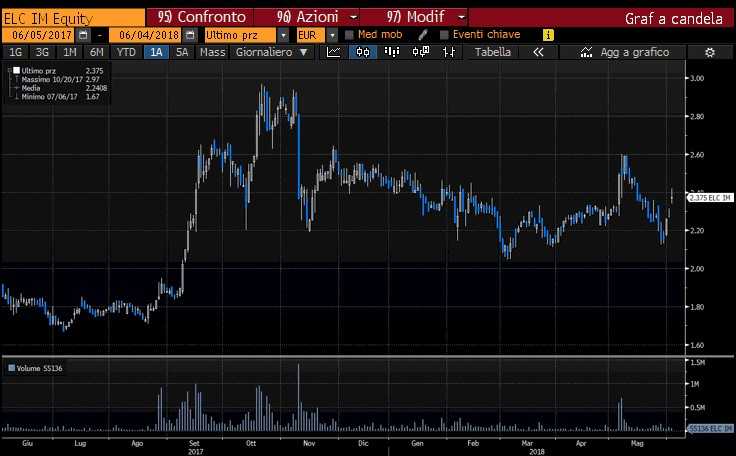Click the 2.00 price axis label

tap(697, 269)
